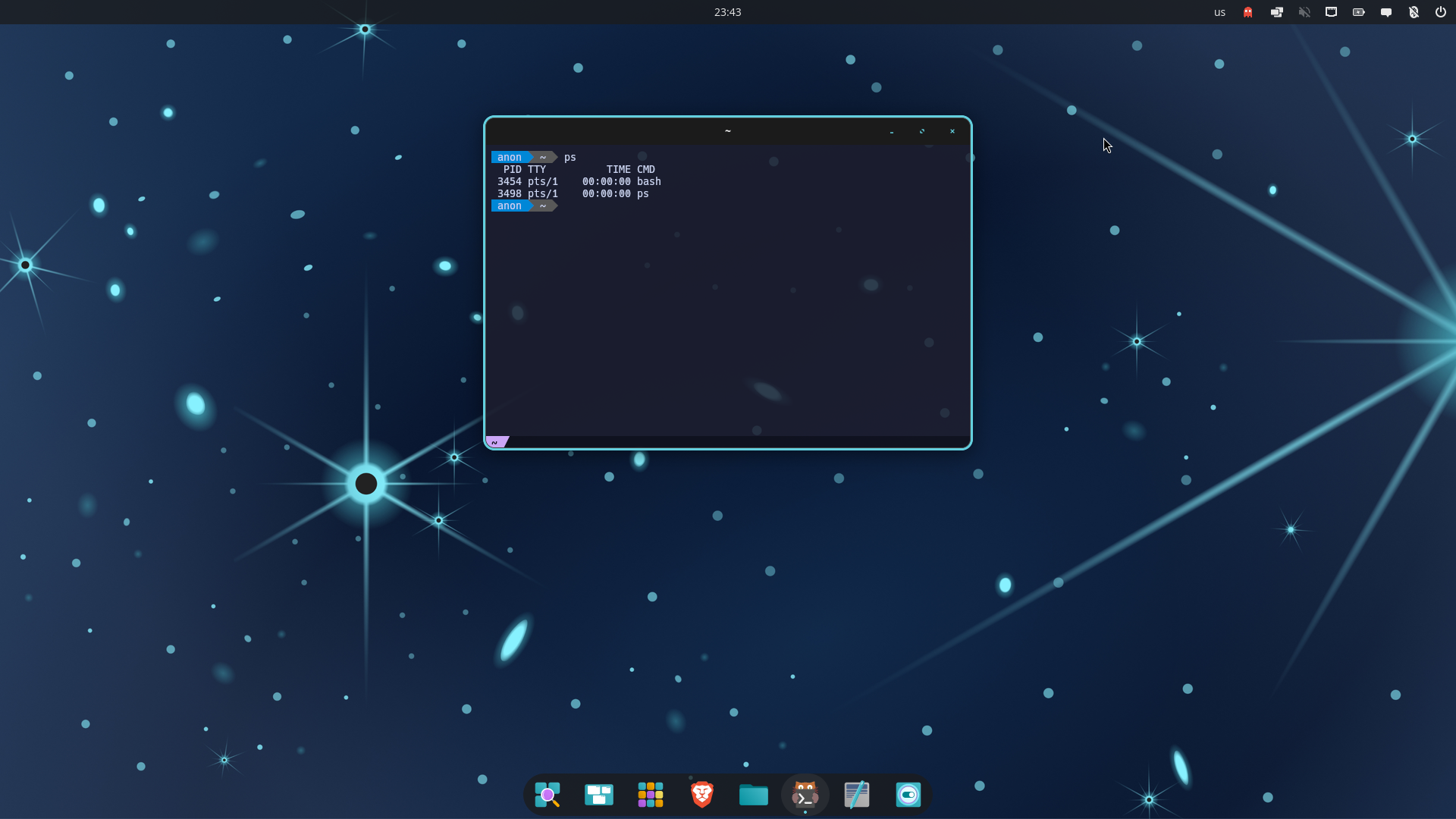Click the '3454' bash PID text
The width and height of the screenshot is (1456, 819).
point(509,181)
